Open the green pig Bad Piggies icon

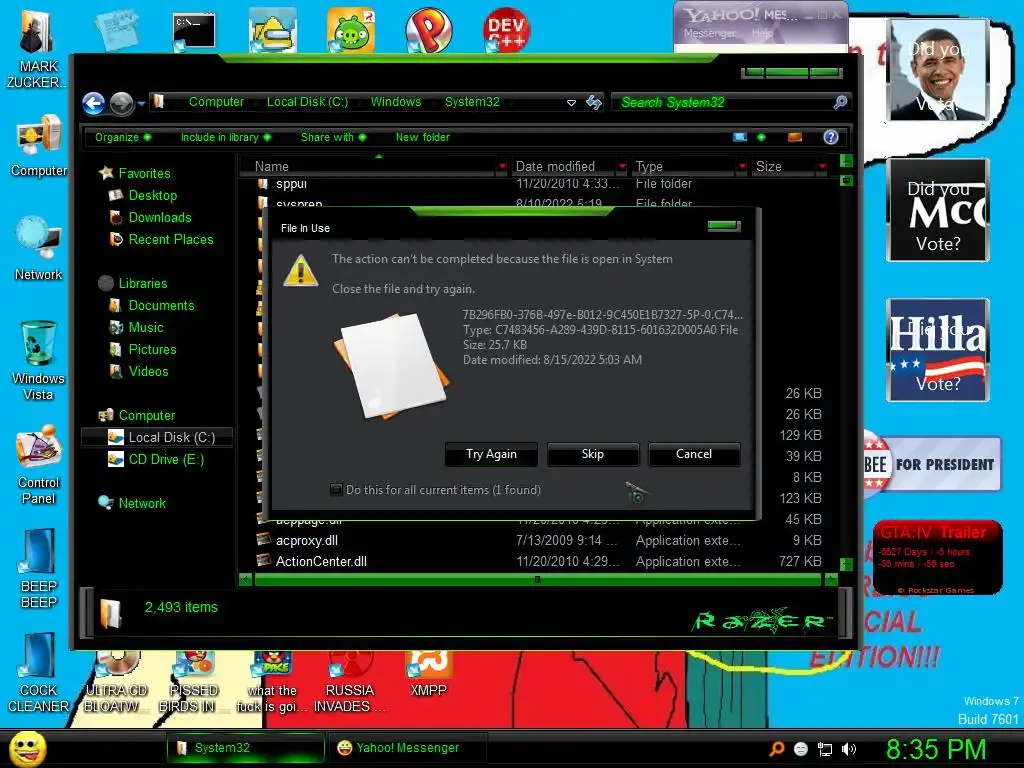point(351,30)
